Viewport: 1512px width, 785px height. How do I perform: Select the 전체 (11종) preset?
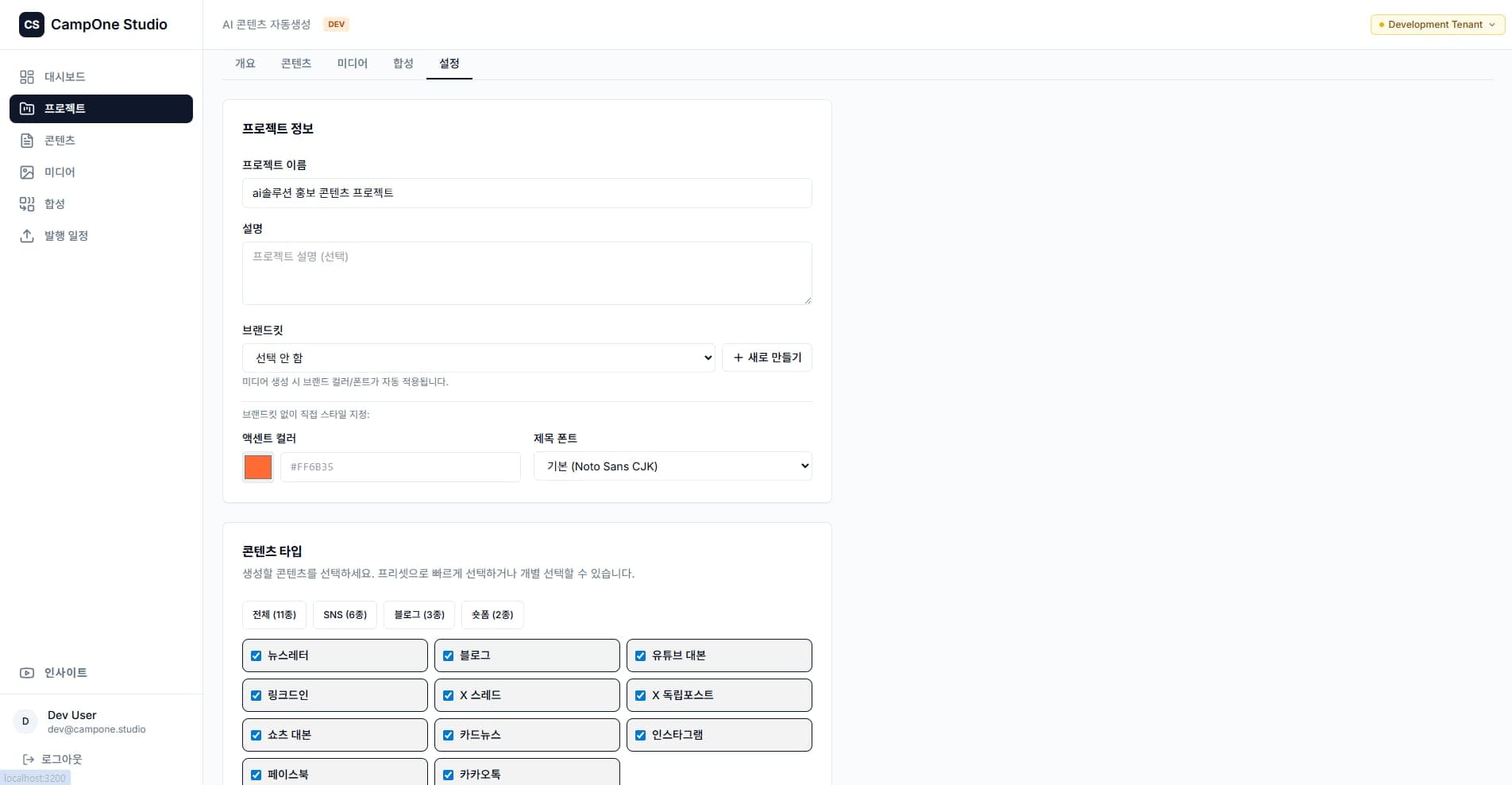point(274,615)
